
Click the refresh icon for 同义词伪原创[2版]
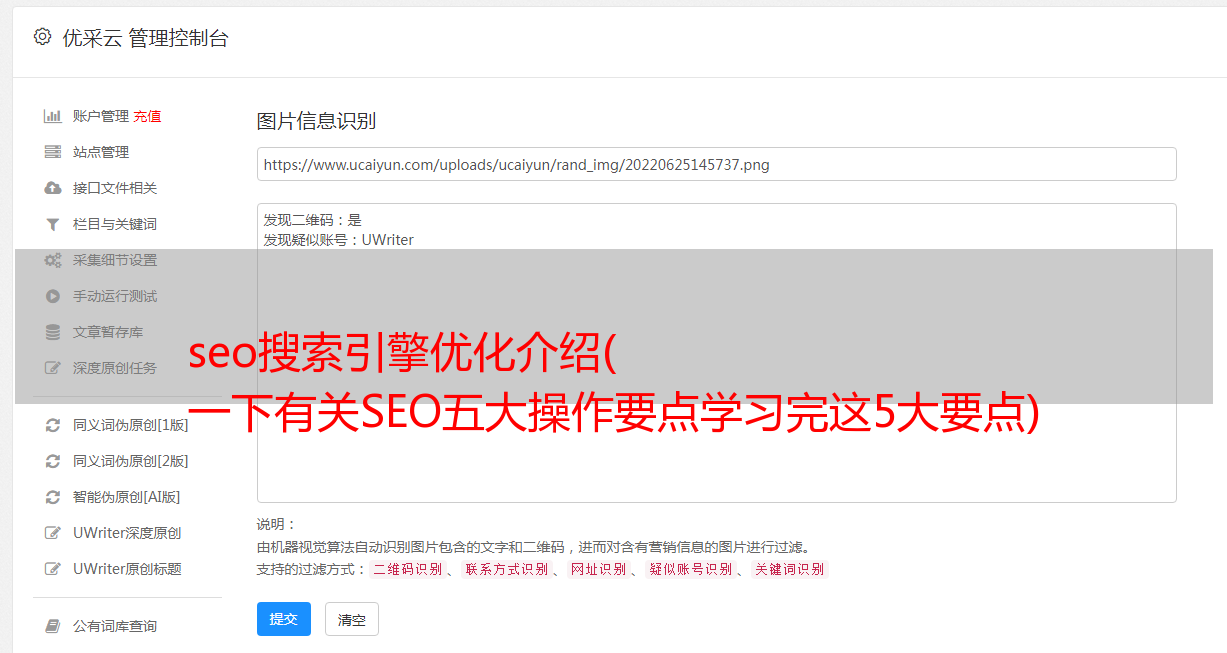pos(53,461)
